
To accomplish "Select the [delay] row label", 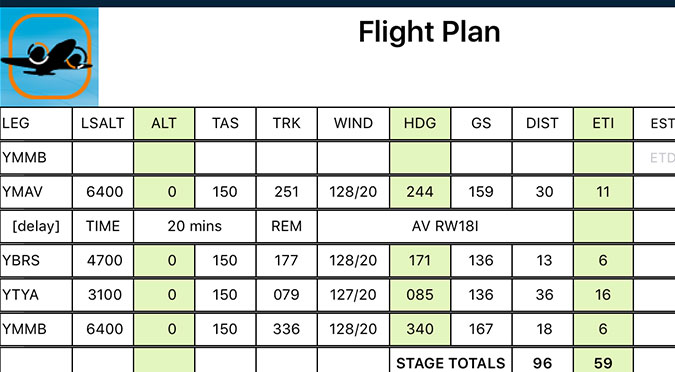I will click(36, 226).
